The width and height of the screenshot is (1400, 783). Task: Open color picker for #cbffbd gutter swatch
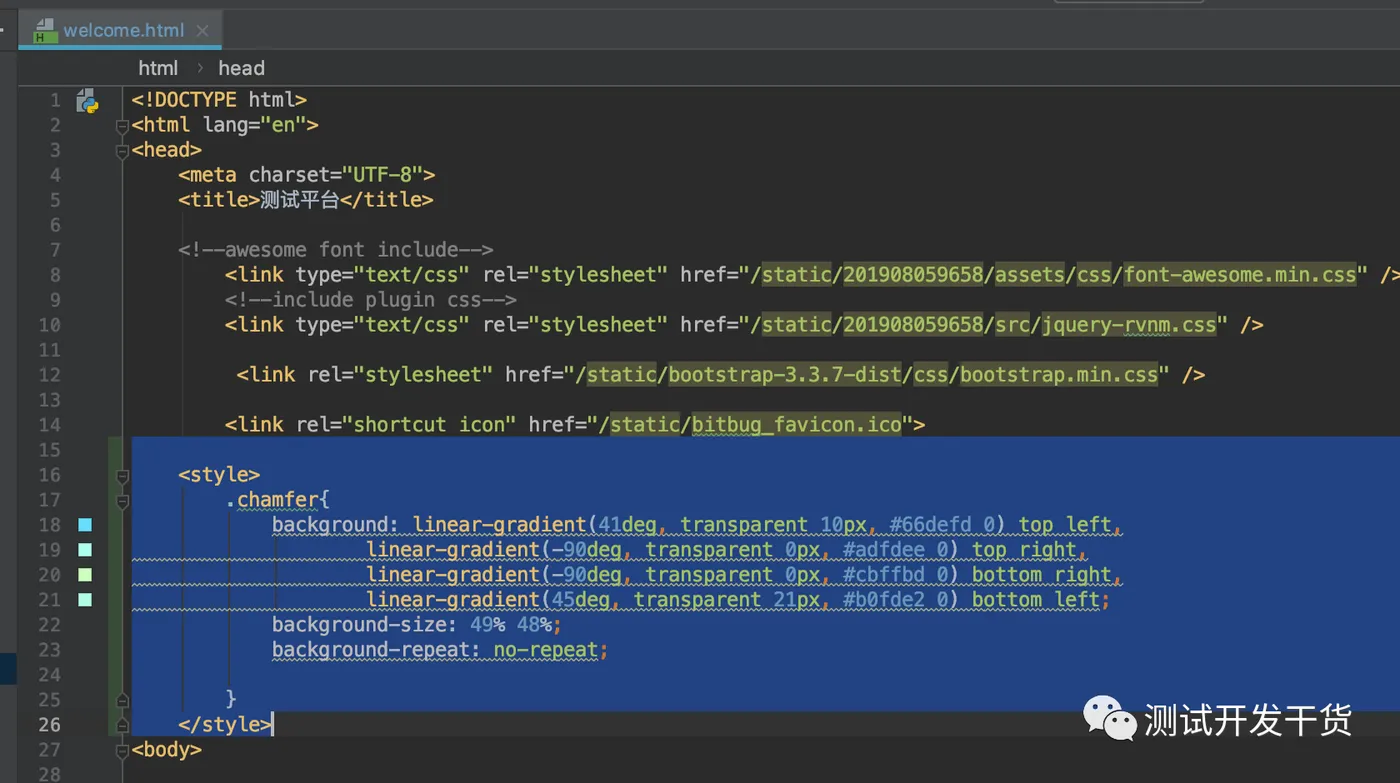(x=85, y=575)
